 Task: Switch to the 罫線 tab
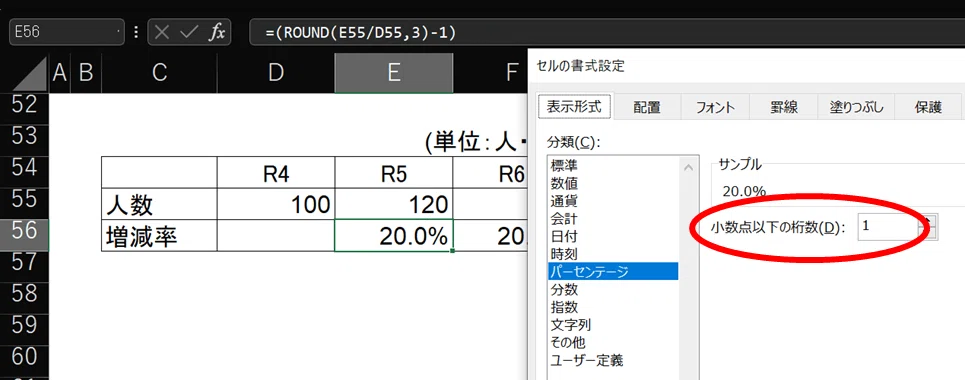tap(783, 107)
